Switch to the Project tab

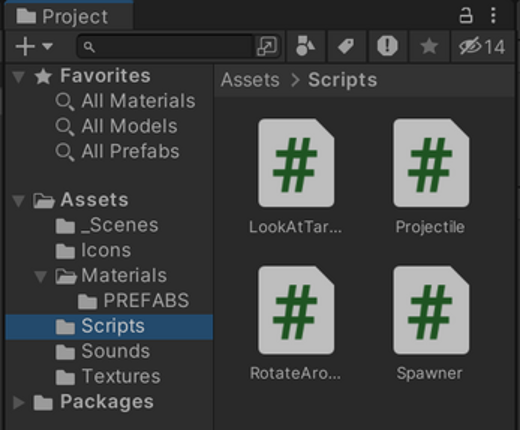[69, 16]
